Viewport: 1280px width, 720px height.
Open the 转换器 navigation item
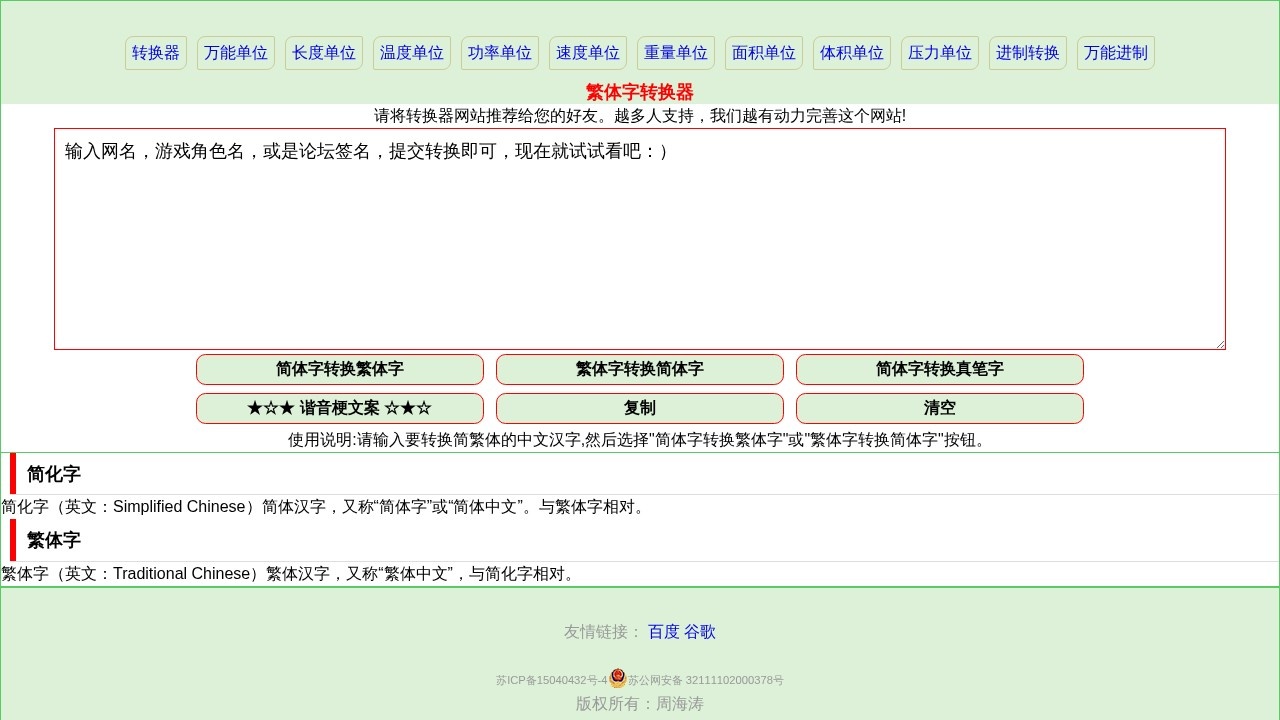[x=155, y=52]
